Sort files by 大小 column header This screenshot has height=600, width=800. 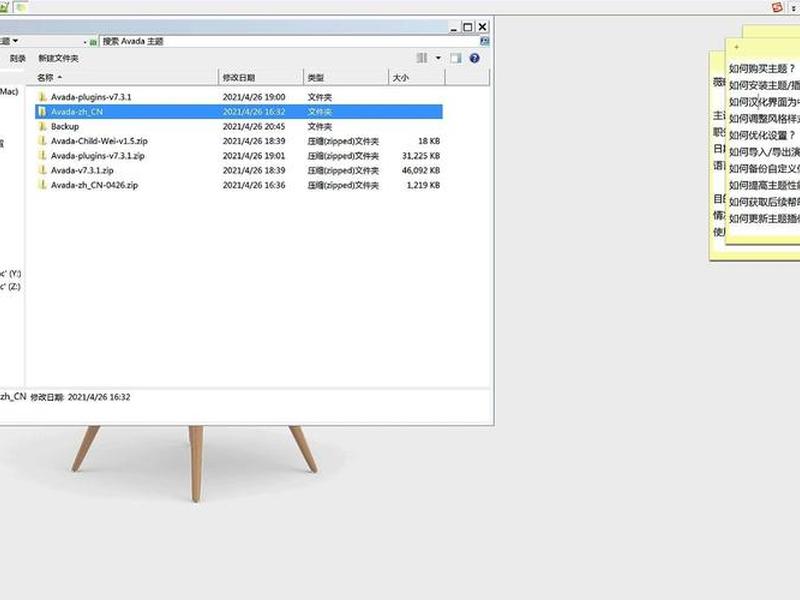click(417, 78)
